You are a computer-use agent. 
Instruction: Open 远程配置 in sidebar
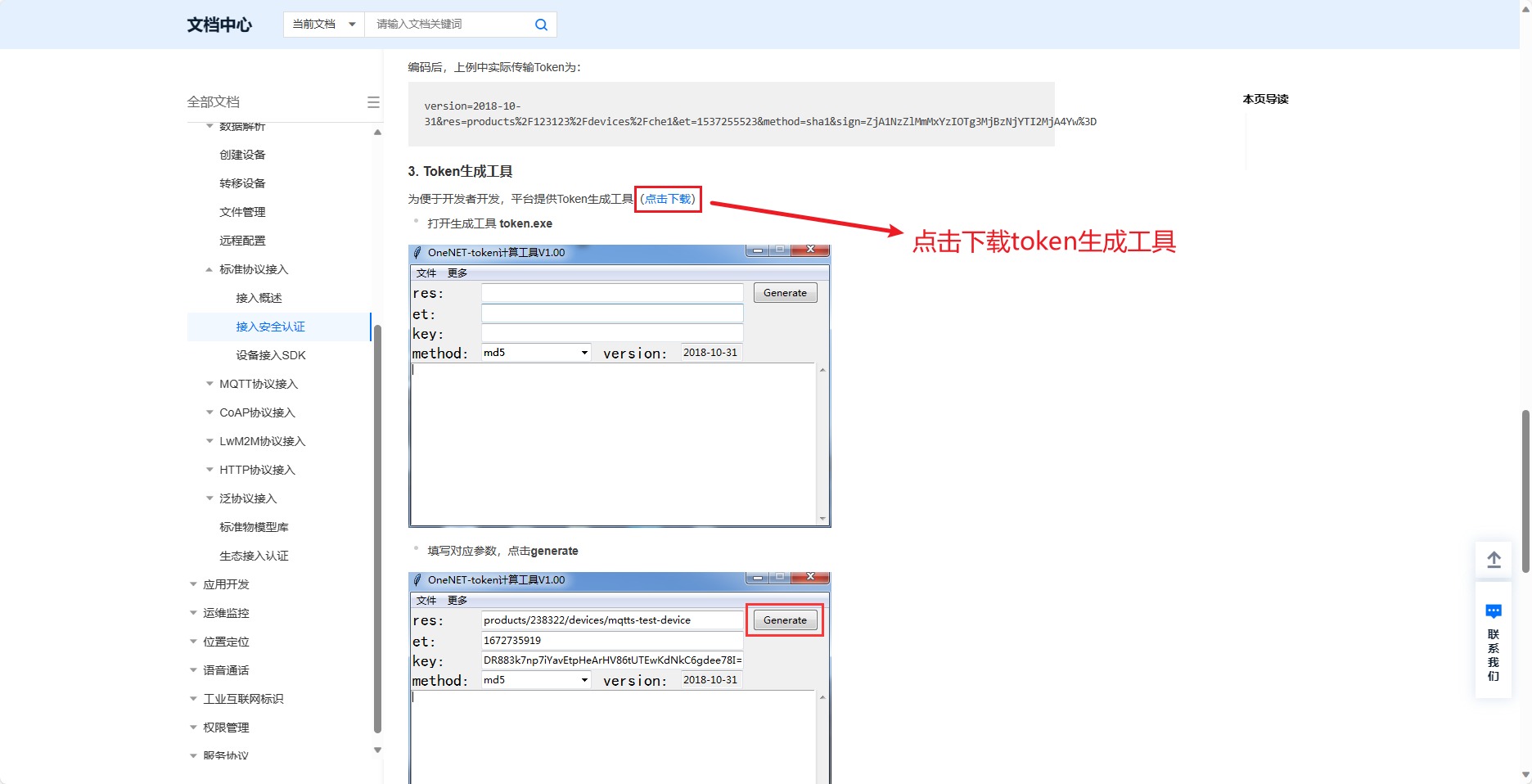[x=242, y=241]
